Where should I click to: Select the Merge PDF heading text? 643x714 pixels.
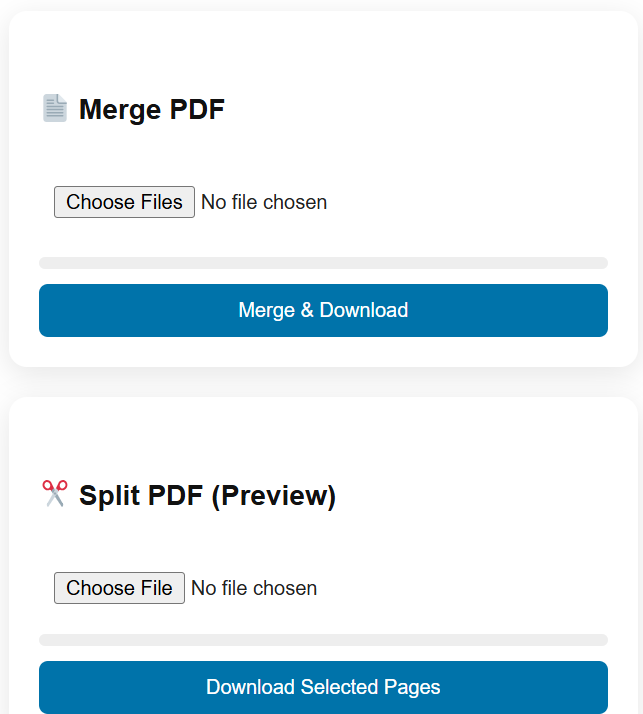[152, 110]
